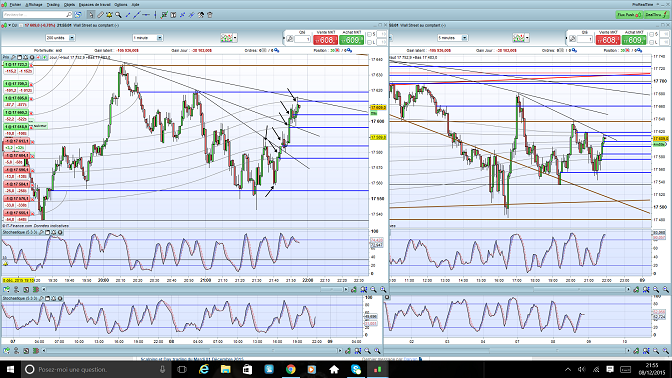Select the horizontal line drawing tool
672x378 pixels.
pyautogui.click(x=146, y=15)
